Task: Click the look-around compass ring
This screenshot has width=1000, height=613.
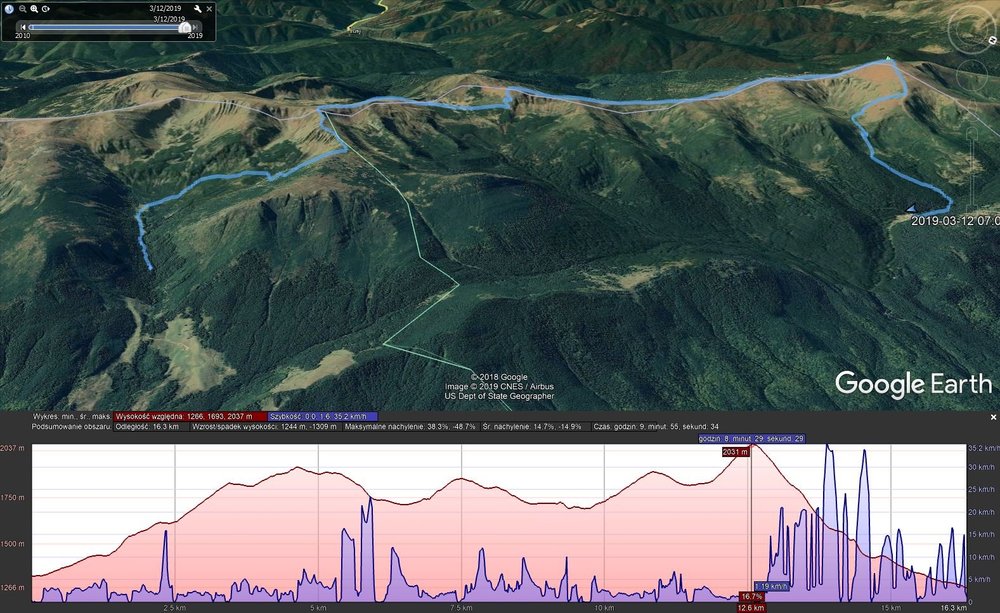Action: (973, 29)
